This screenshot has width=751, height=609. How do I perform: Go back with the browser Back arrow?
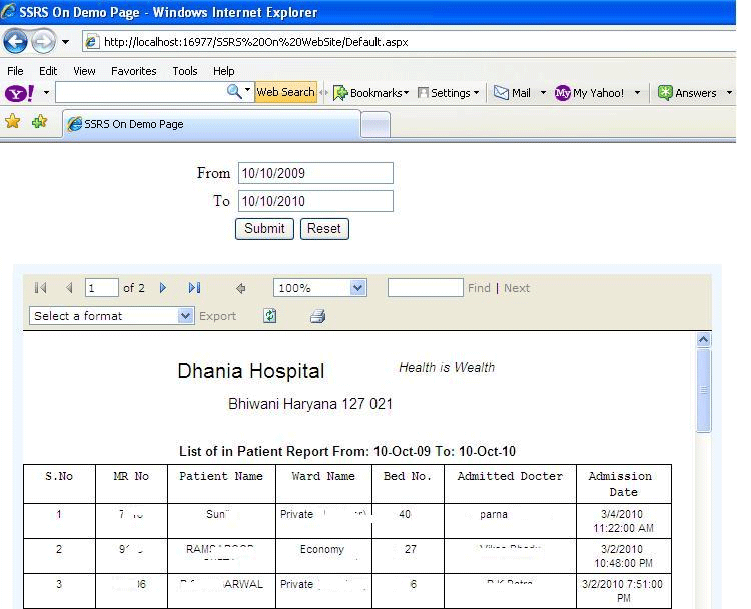[15, 42]
